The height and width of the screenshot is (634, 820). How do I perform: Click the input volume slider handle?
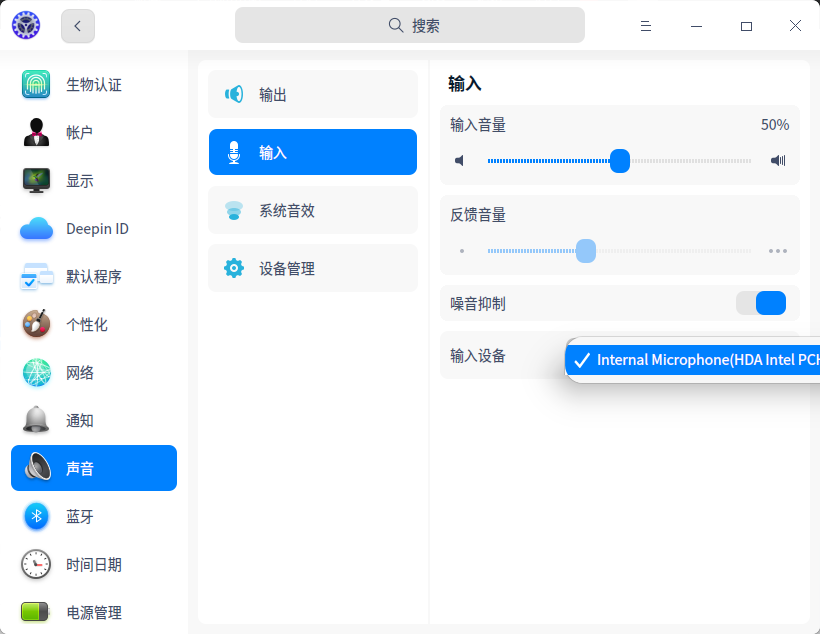tap(620, 160)
